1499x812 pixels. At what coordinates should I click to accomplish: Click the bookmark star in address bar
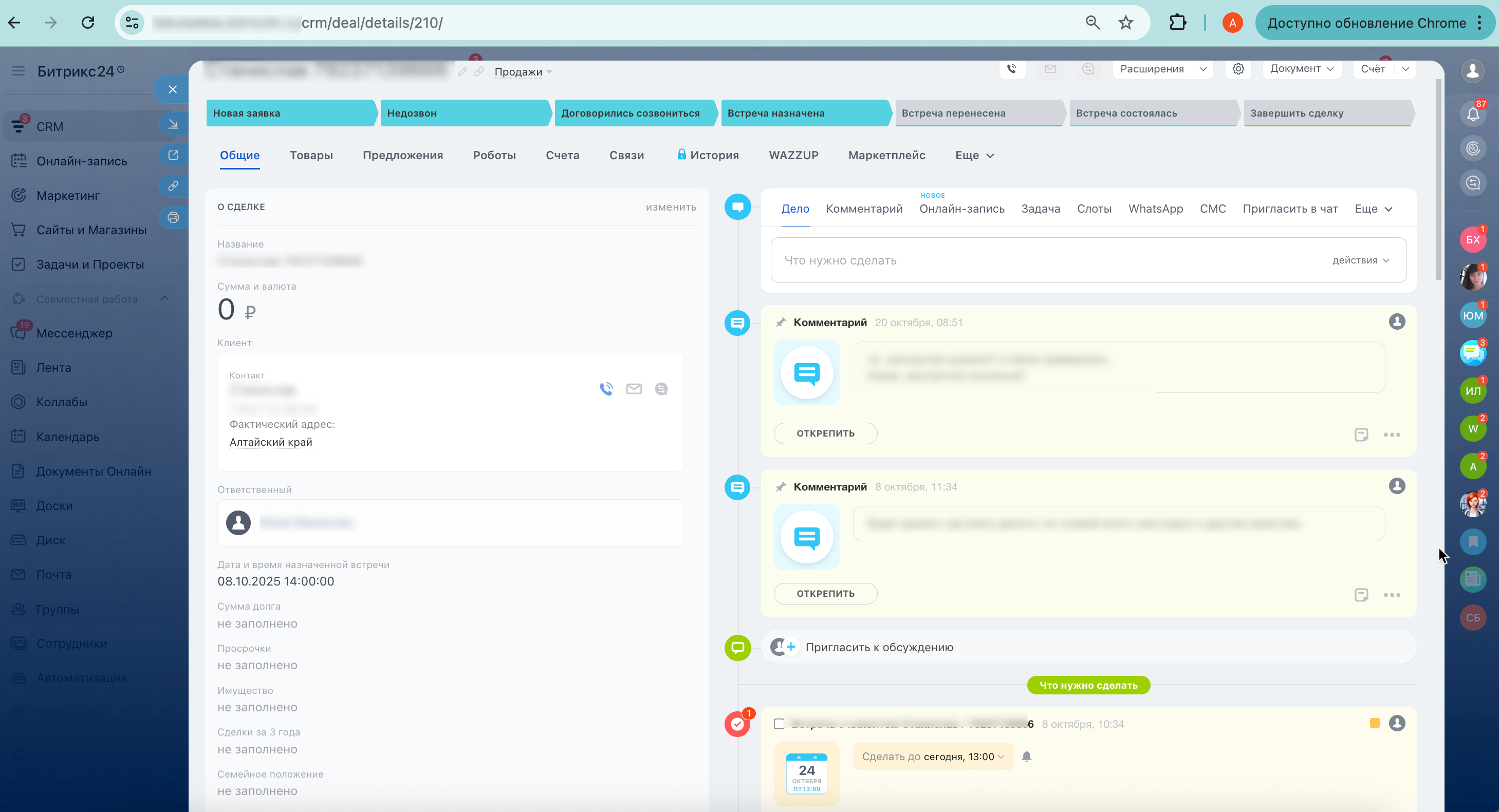pyautogui.click(x=1126, y=23)
